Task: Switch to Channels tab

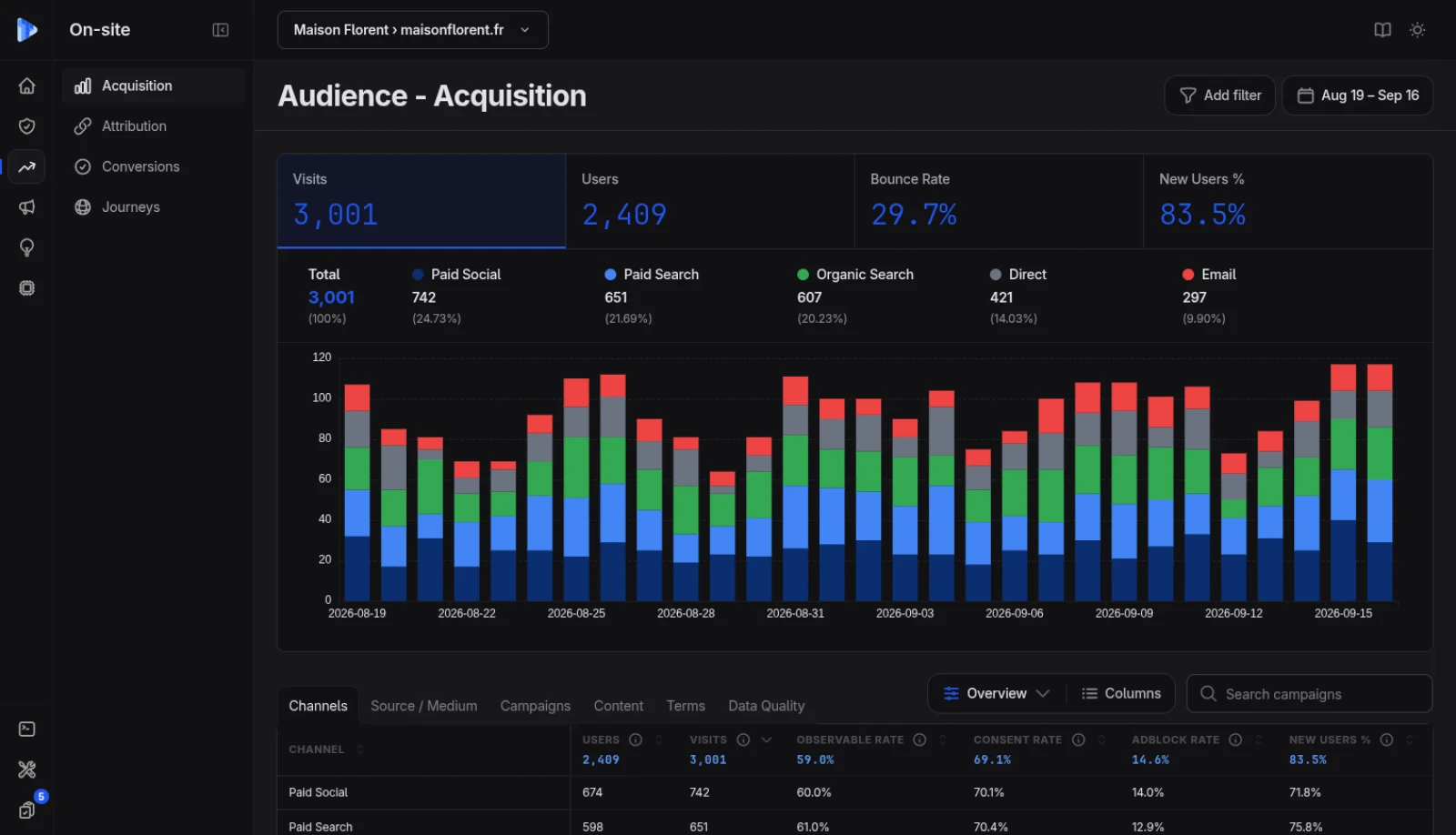Action: click(318, 706)
